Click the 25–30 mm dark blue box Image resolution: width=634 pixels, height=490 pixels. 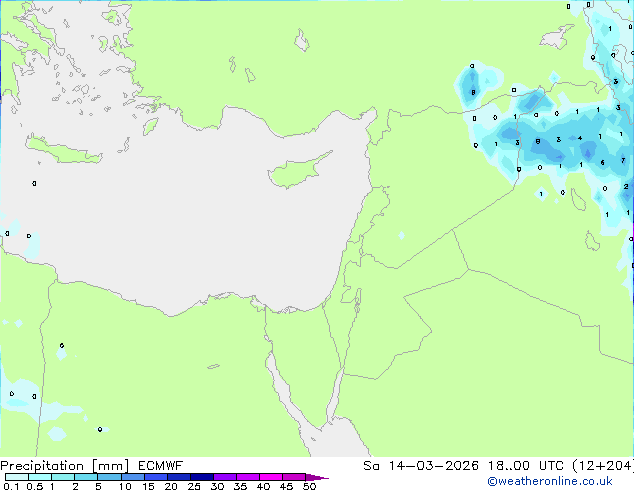pos(202,477)
